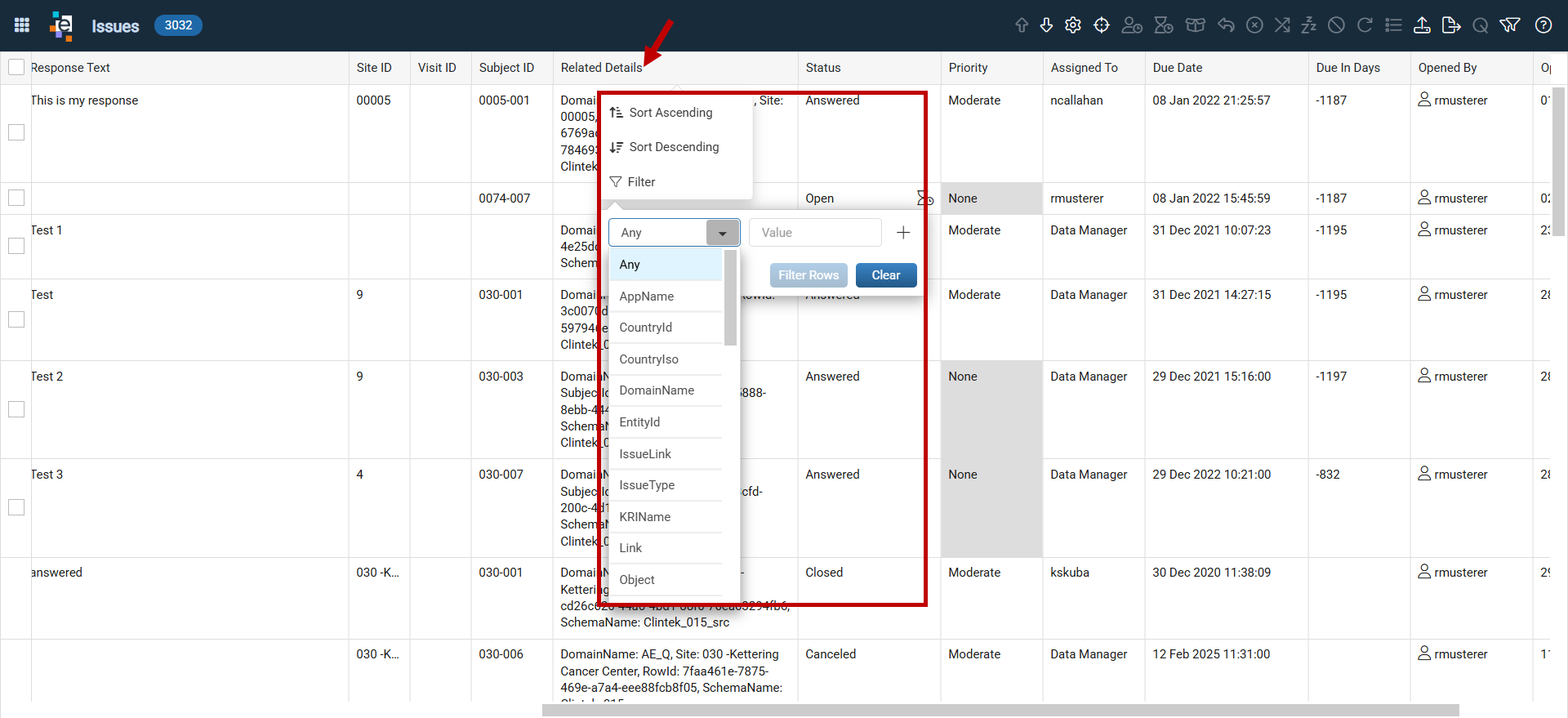This screenshot has height=718, width=1568.
Task: Click the hourglass icon in the Open status row
Action: pyautogui.click(x=924, y=198)
